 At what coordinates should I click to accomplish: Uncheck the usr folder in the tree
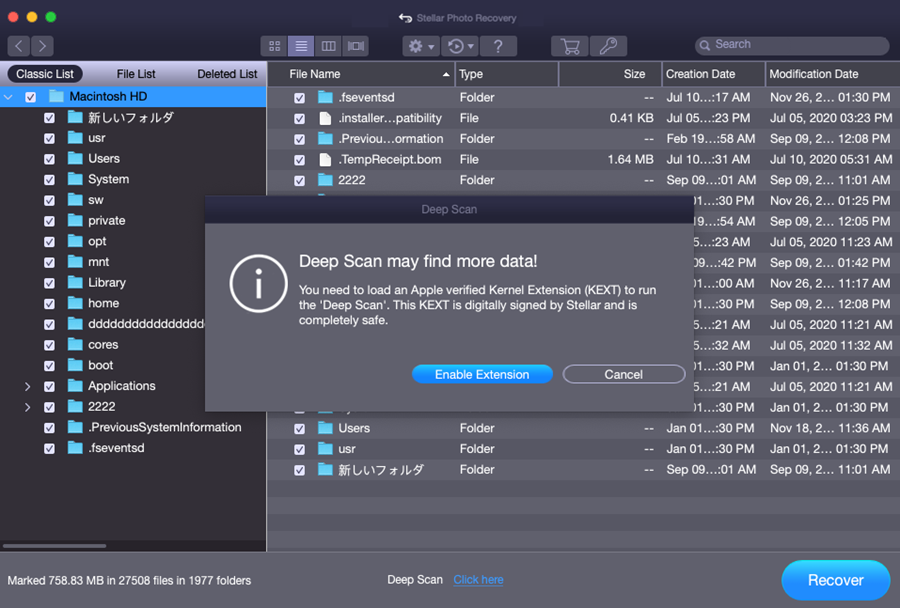pos(49,138)
